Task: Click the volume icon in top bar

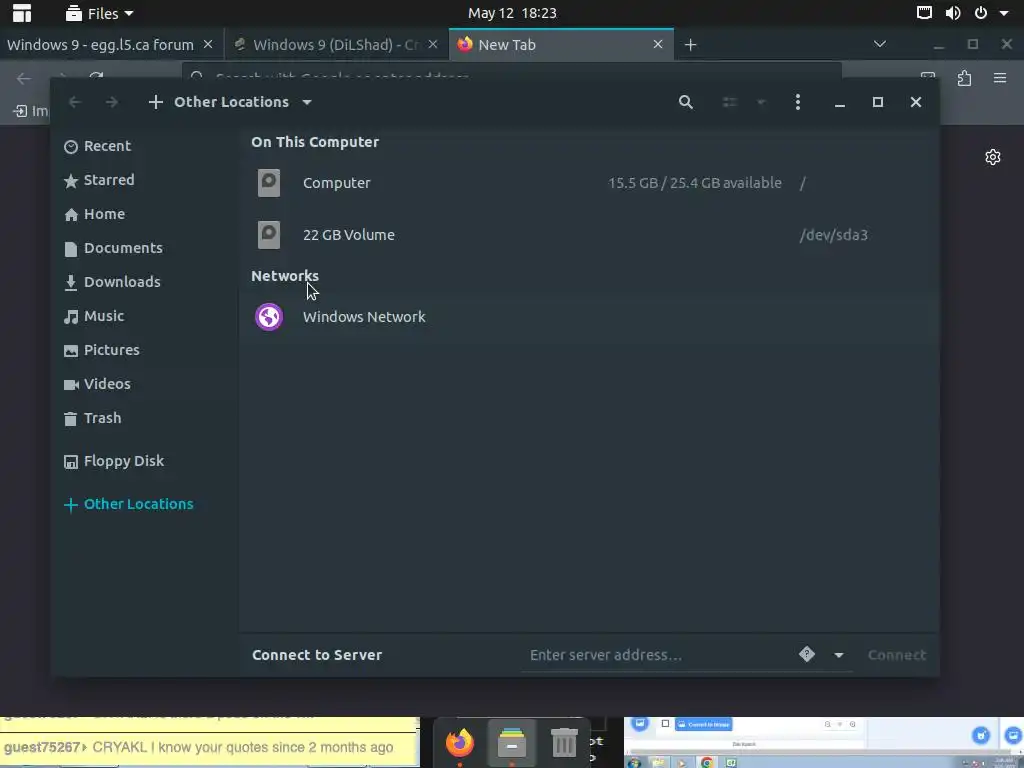Action: click(953, 13)
